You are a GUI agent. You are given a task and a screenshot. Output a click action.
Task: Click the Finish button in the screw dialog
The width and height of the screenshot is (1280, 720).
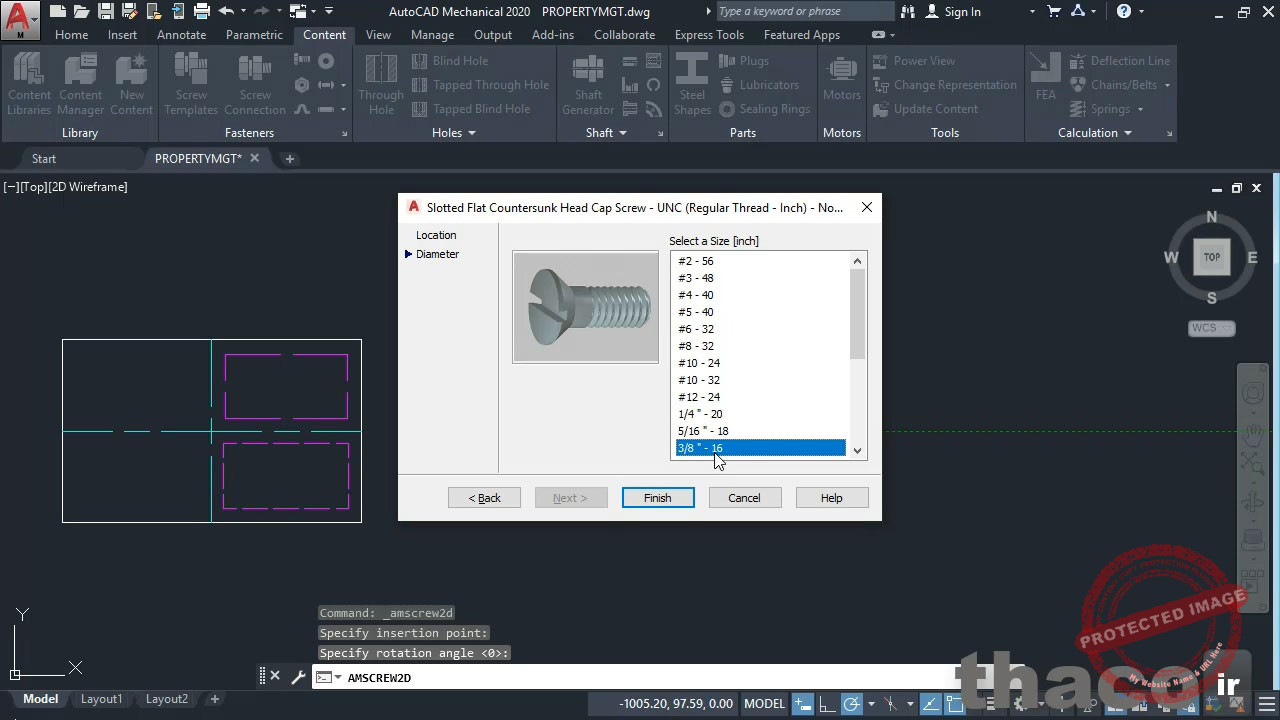click(657, 497)
